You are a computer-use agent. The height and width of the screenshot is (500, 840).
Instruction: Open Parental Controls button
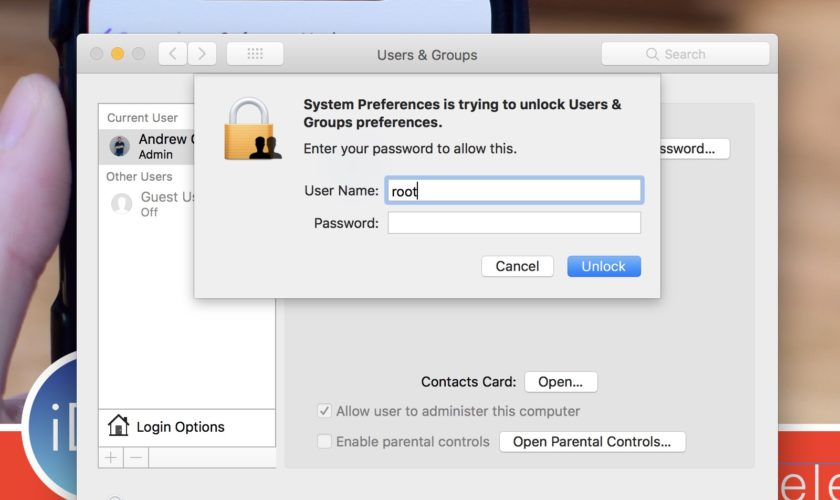pos(592,441)
